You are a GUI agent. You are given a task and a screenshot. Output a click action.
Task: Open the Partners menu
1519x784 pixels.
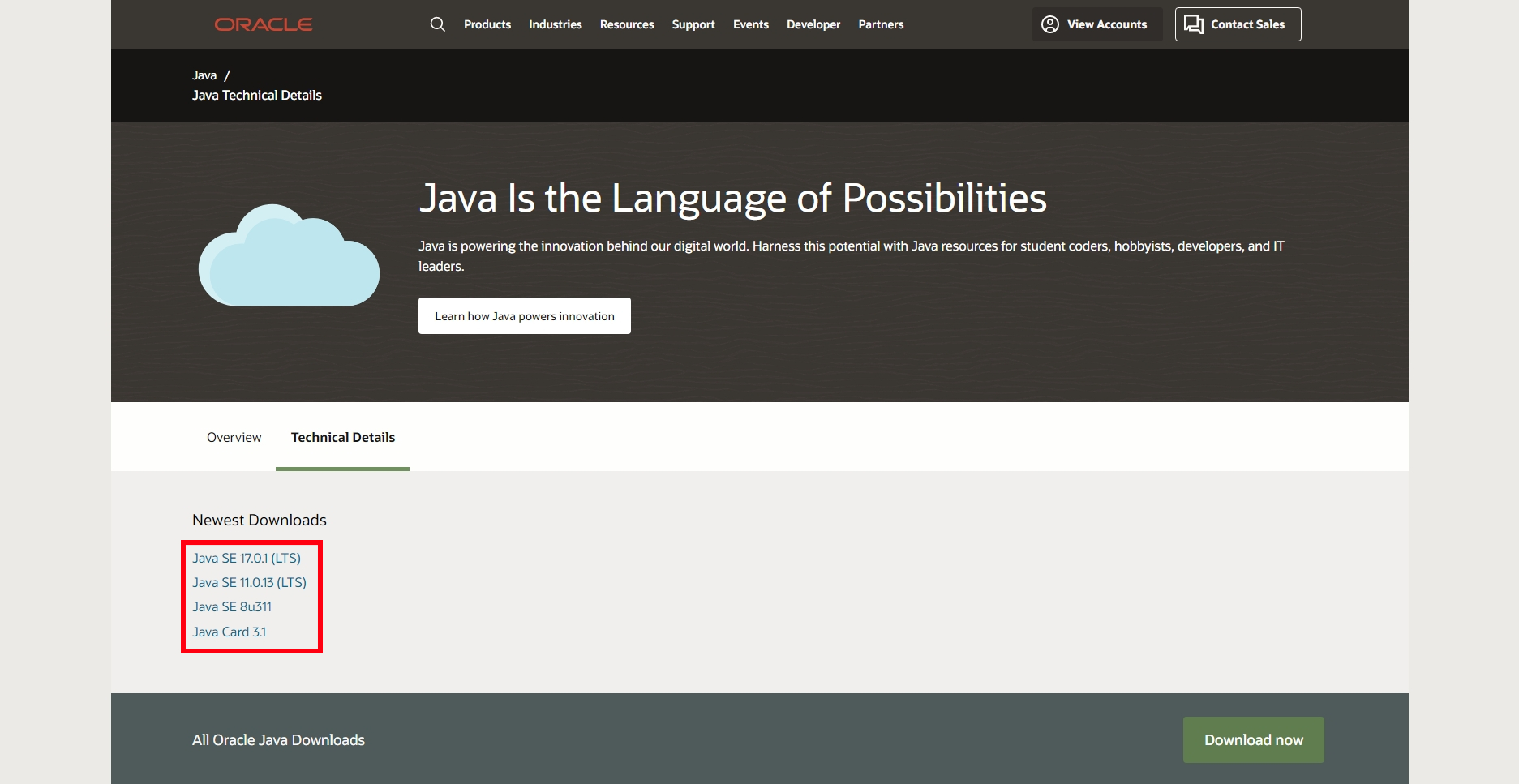(881, 24)
